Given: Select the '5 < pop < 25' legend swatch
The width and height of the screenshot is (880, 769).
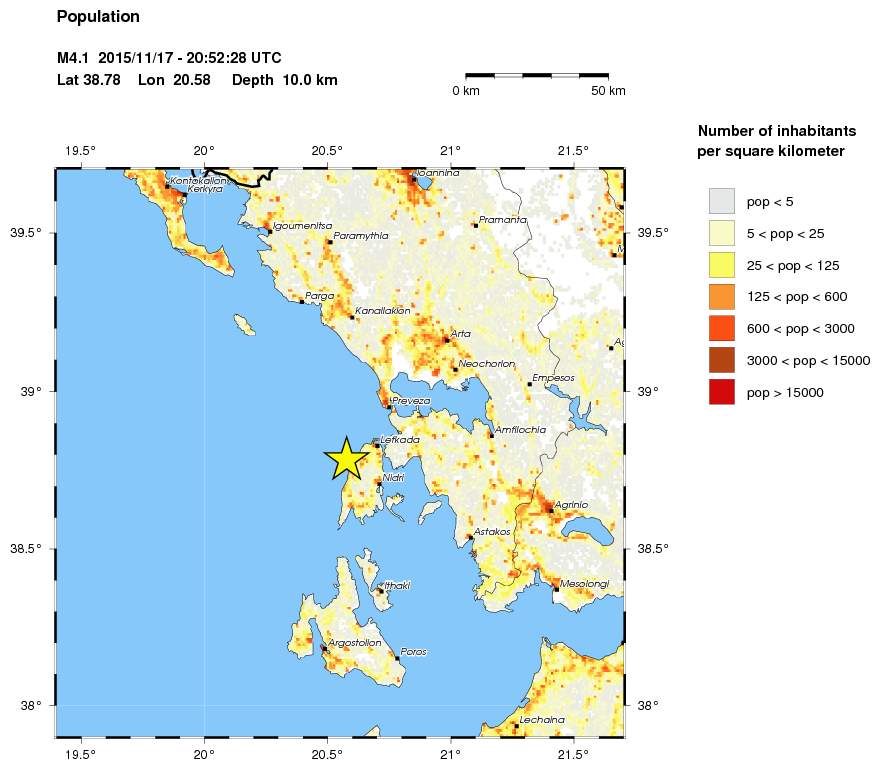Looking at the screenshot, I should [x=721, y=233].
